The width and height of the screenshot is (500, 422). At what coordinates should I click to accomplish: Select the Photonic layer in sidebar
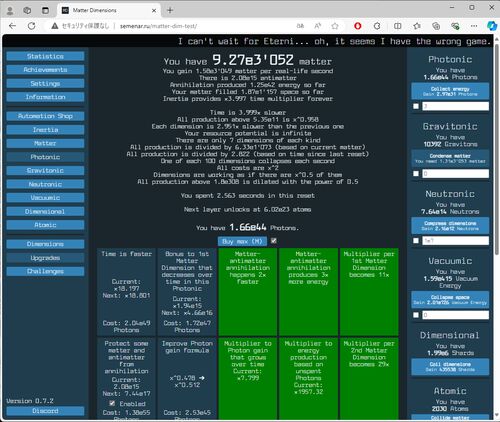pyautogui.click(x=45, y=157)
